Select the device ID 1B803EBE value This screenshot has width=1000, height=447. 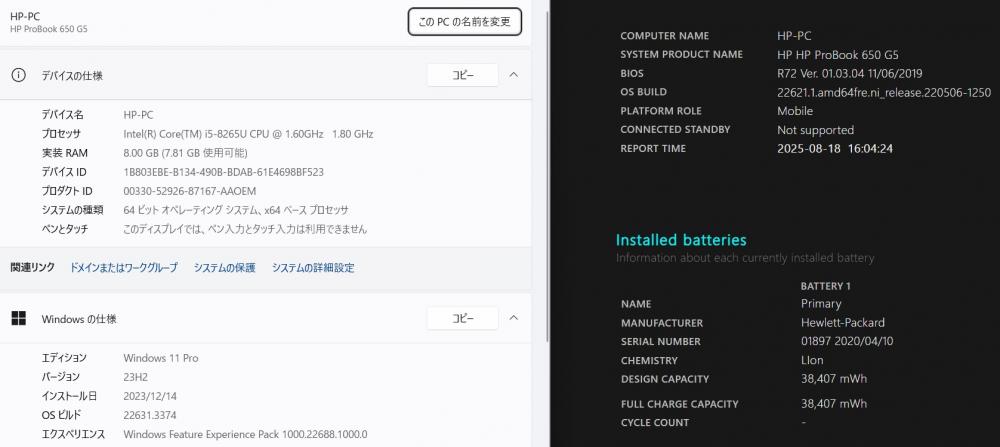223,172
